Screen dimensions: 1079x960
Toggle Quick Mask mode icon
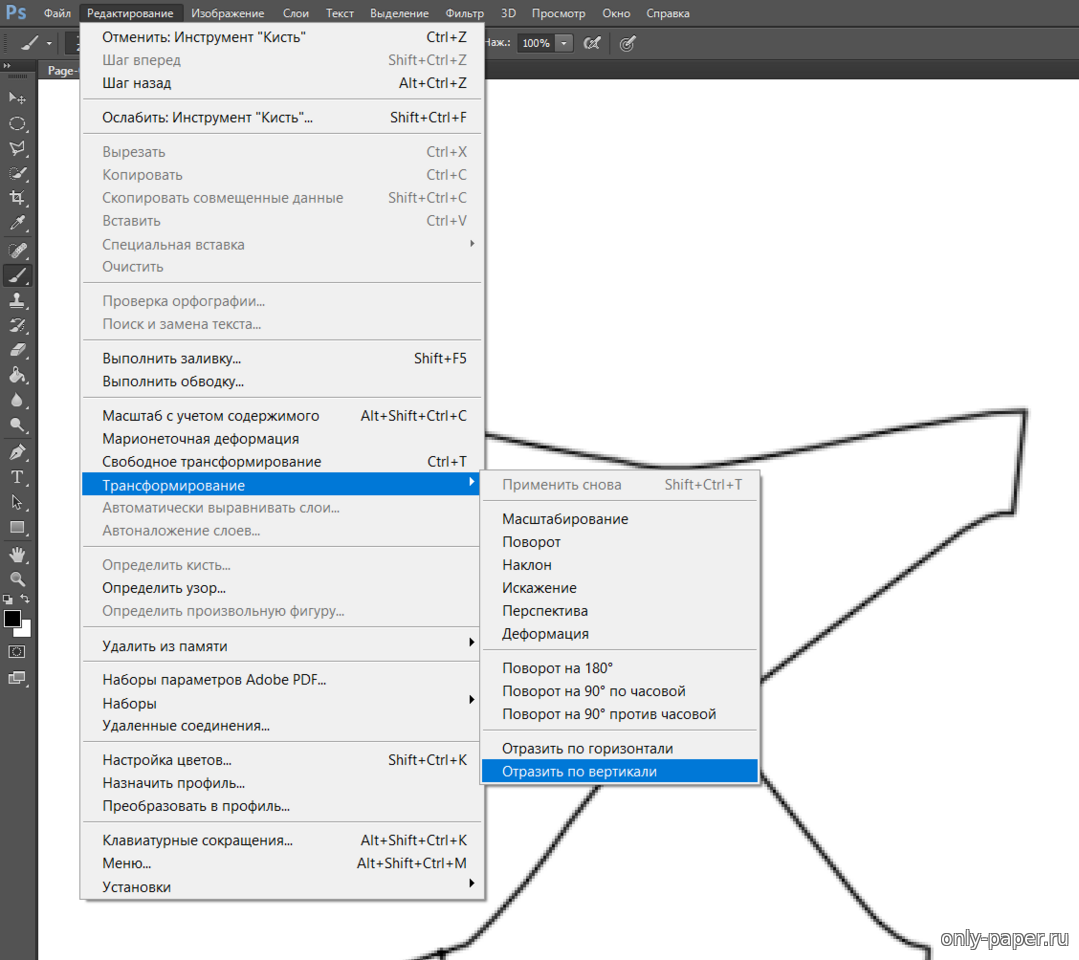(x=18, y=651)
